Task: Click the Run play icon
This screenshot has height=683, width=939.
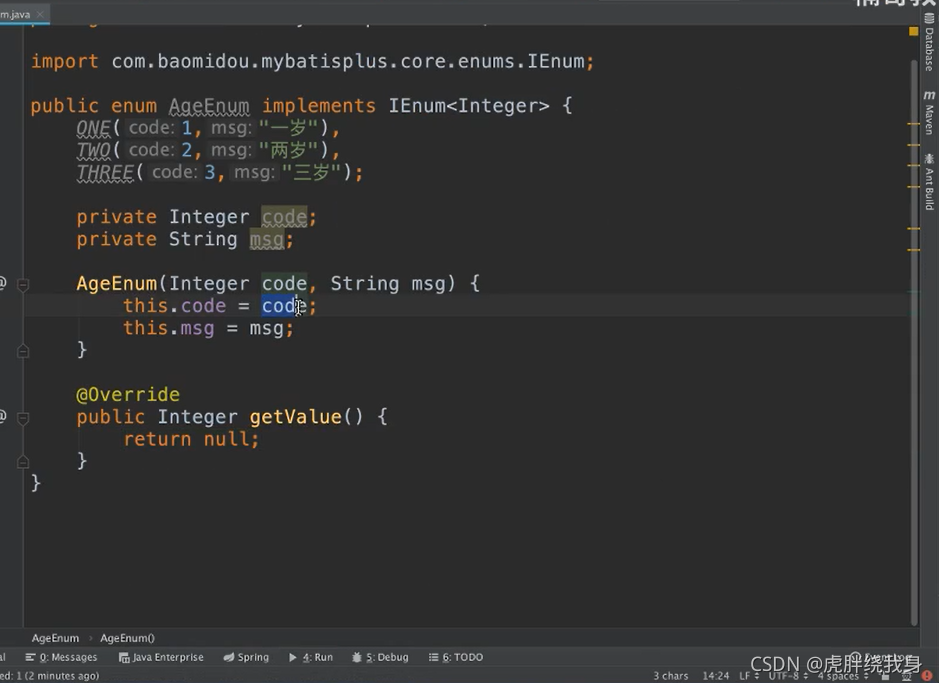Action: 292,657
